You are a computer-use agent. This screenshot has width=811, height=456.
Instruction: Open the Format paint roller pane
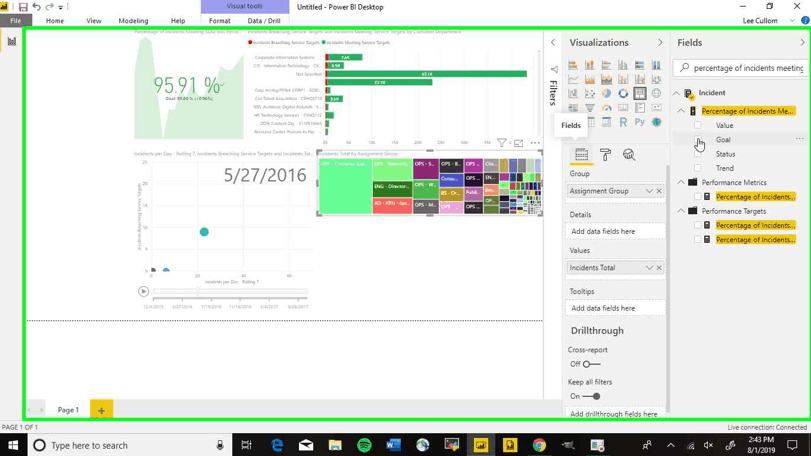(x=605, y=154)
